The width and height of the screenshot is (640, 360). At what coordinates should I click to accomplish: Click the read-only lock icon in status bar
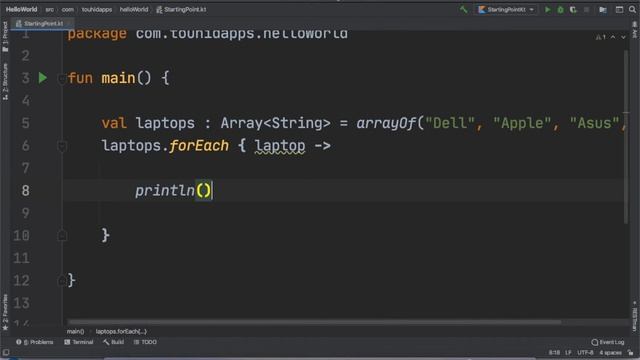click(x=631, y=353)
